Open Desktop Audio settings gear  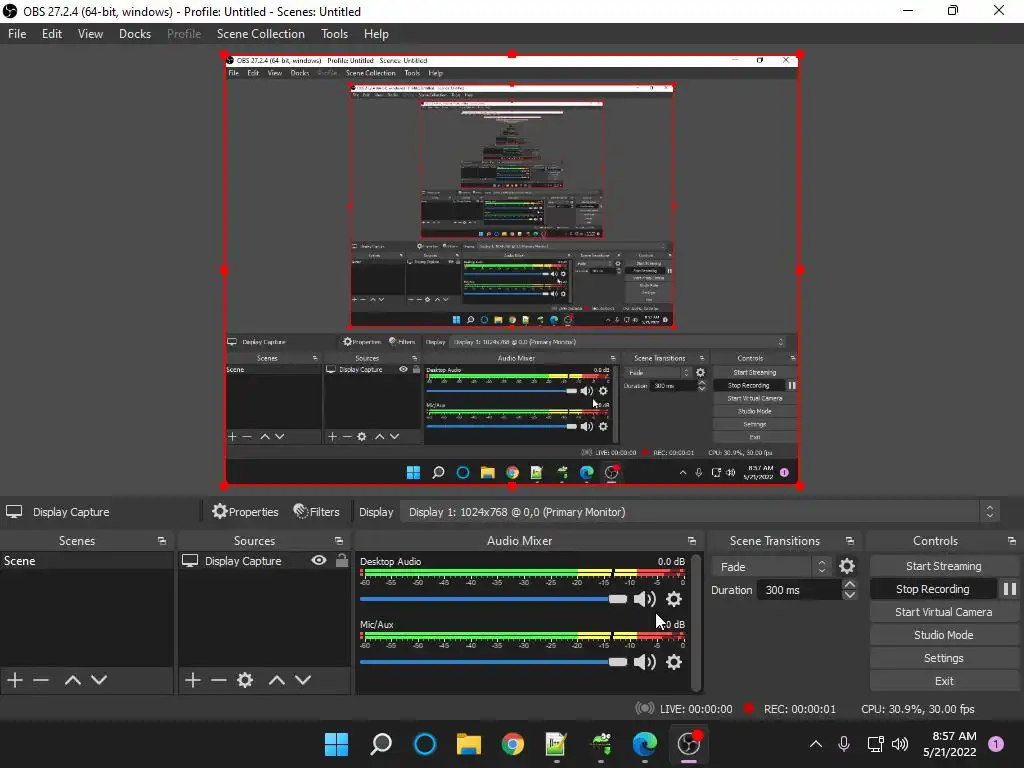(x=674, y=599)
